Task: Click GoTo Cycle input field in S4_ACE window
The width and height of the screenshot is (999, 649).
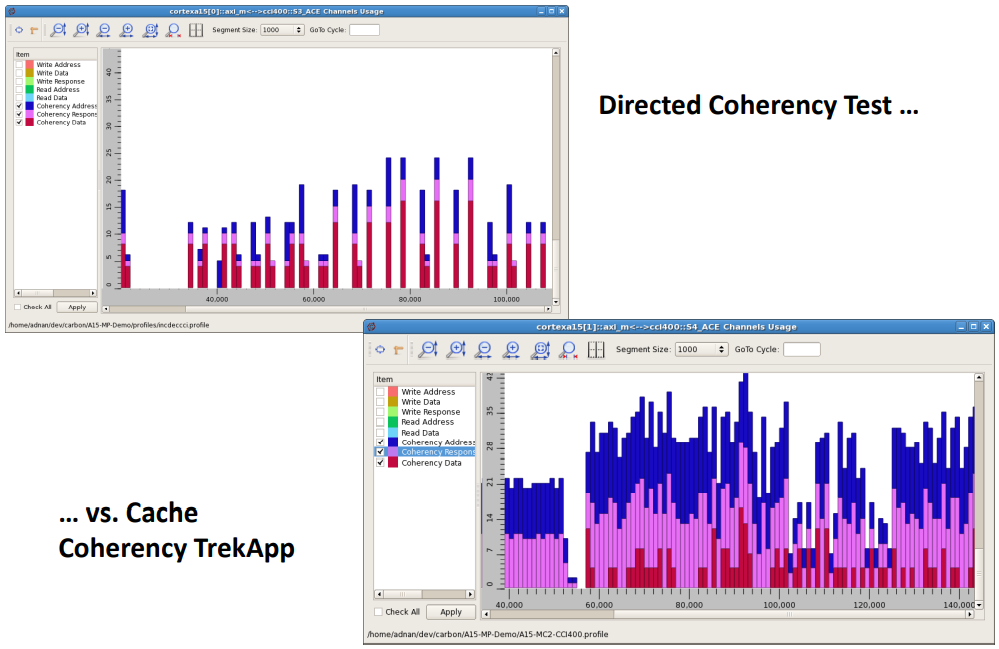Action: click(x=801, y=349)
